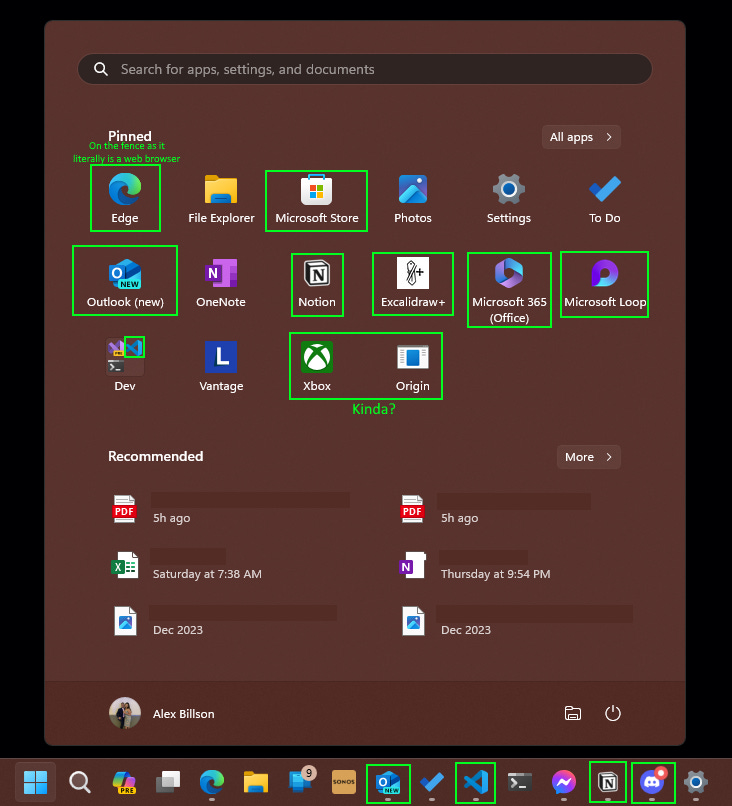Switch to Visual Studio Code on taskbar
The image size is (732, 806).
pyautogui.click(x=476, y=782)
